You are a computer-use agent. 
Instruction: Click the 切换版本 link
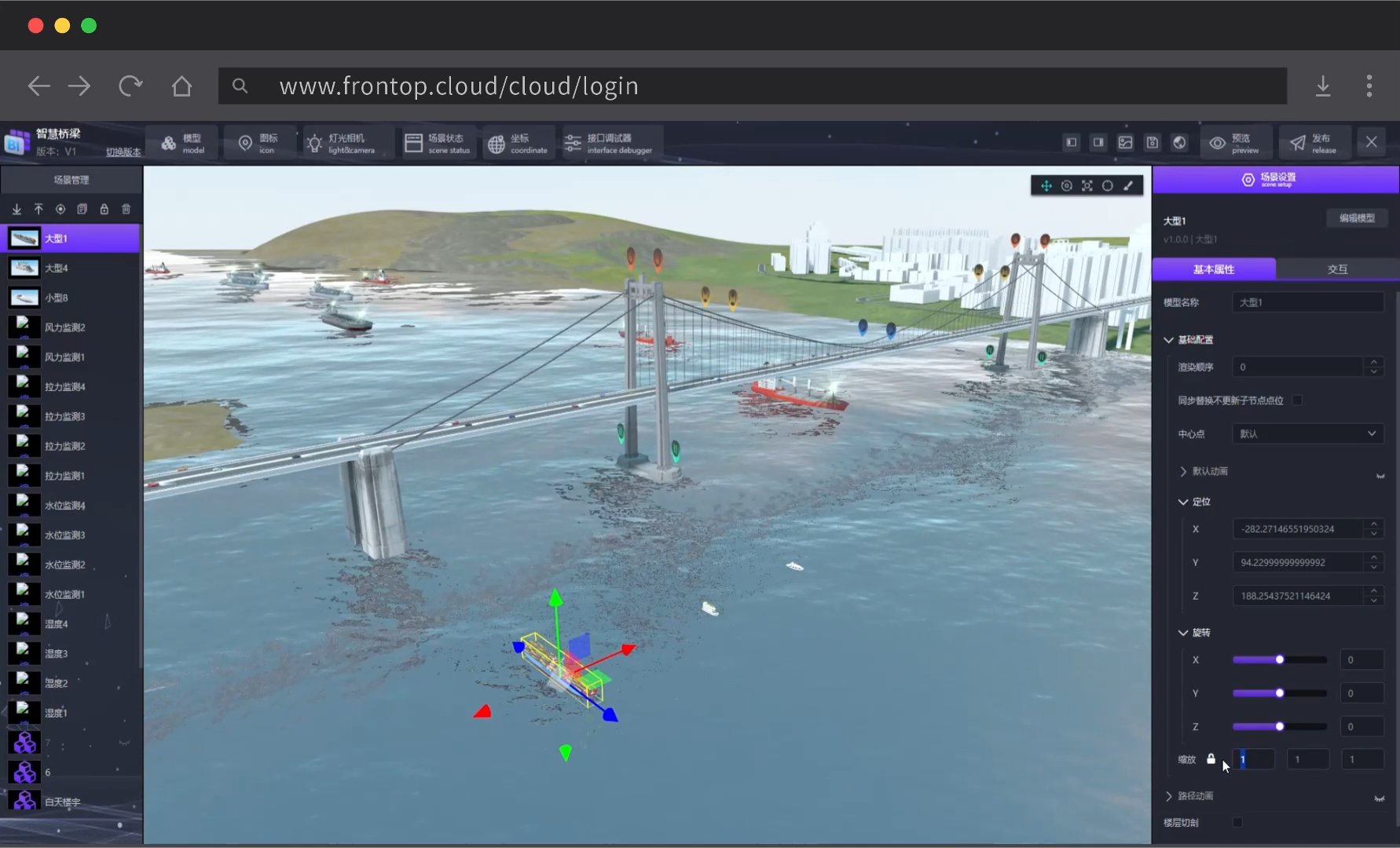pos(123,152)
